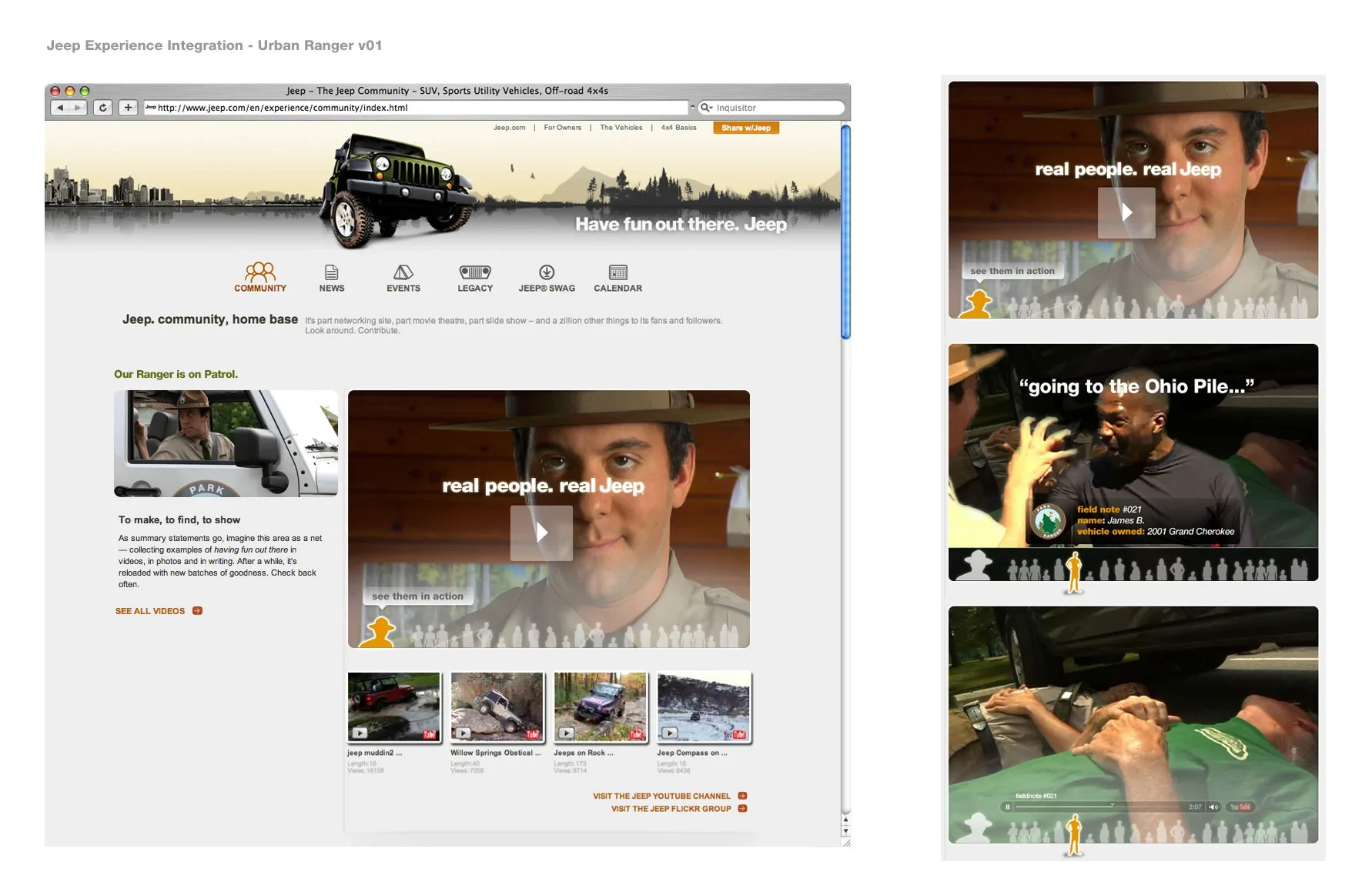
Task: Click play icon on jeep muddin2 thumbnail
Action: pos(360,733)
